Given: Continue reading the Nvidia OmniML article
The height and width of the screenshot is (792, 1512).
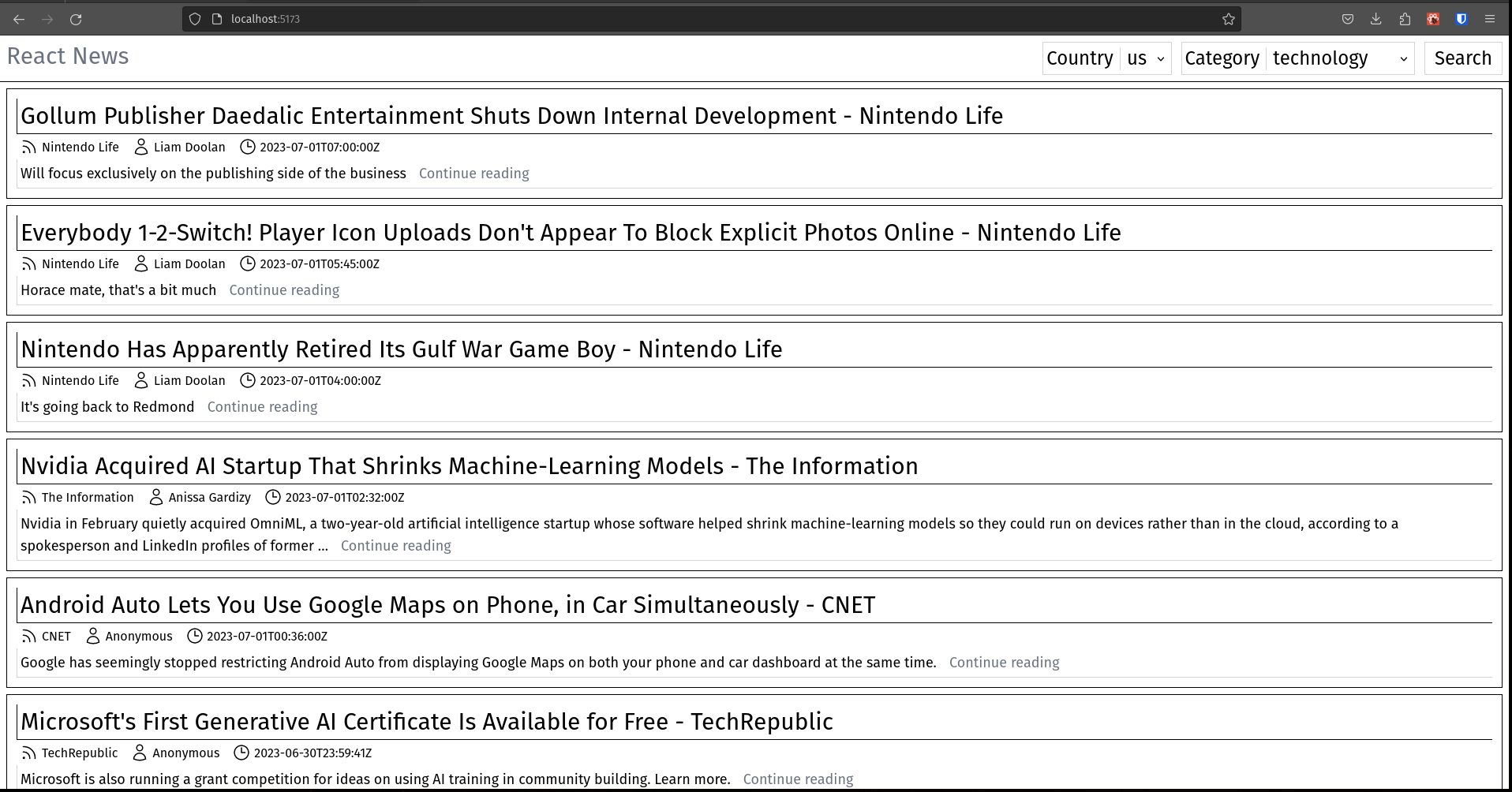Looking at the screenshot, I should (395, 546).
